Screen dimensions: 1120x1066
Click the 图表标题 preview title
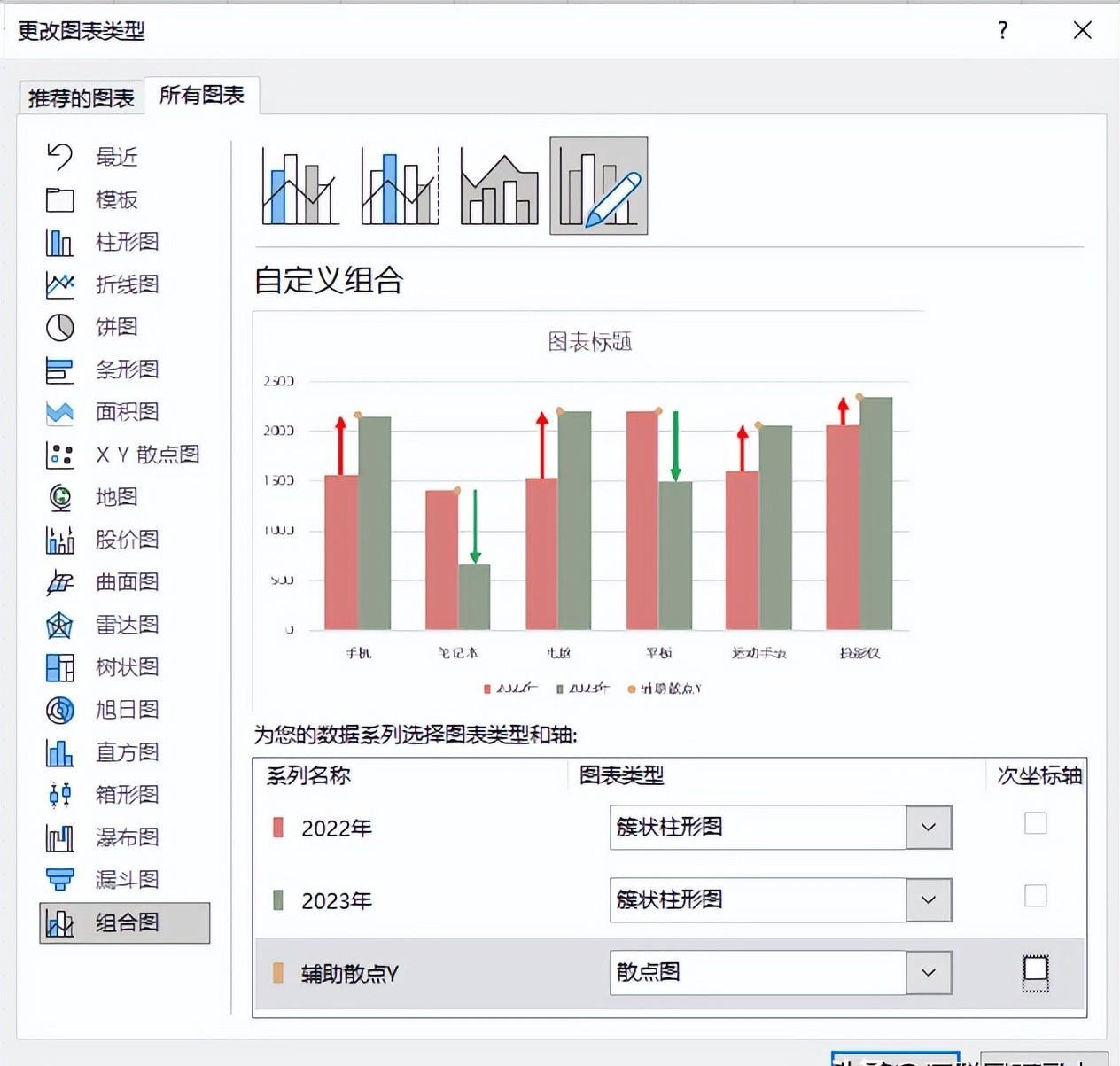[589, 342]
